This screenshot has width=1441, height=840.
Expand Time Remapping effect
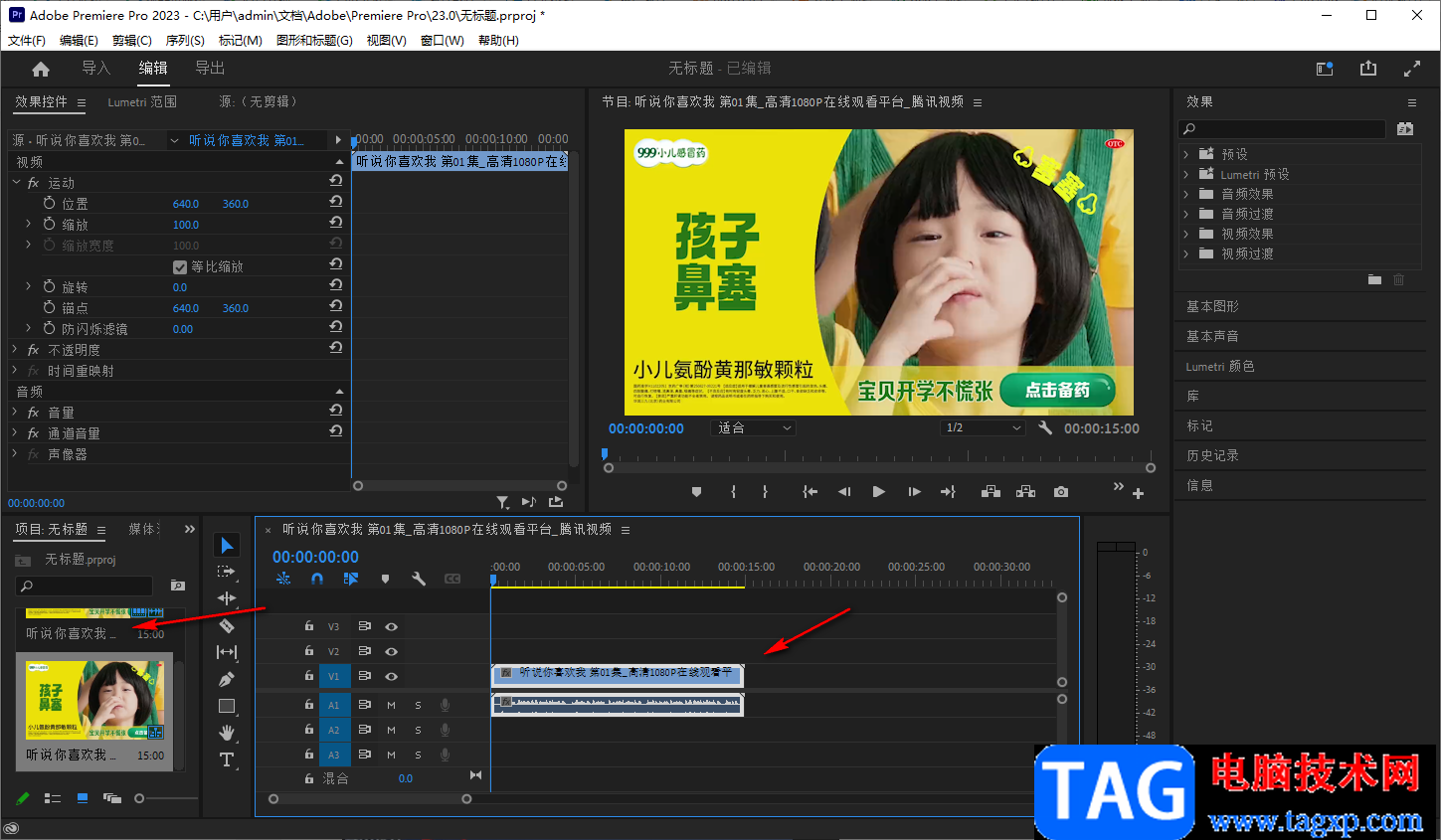[15, 371]
